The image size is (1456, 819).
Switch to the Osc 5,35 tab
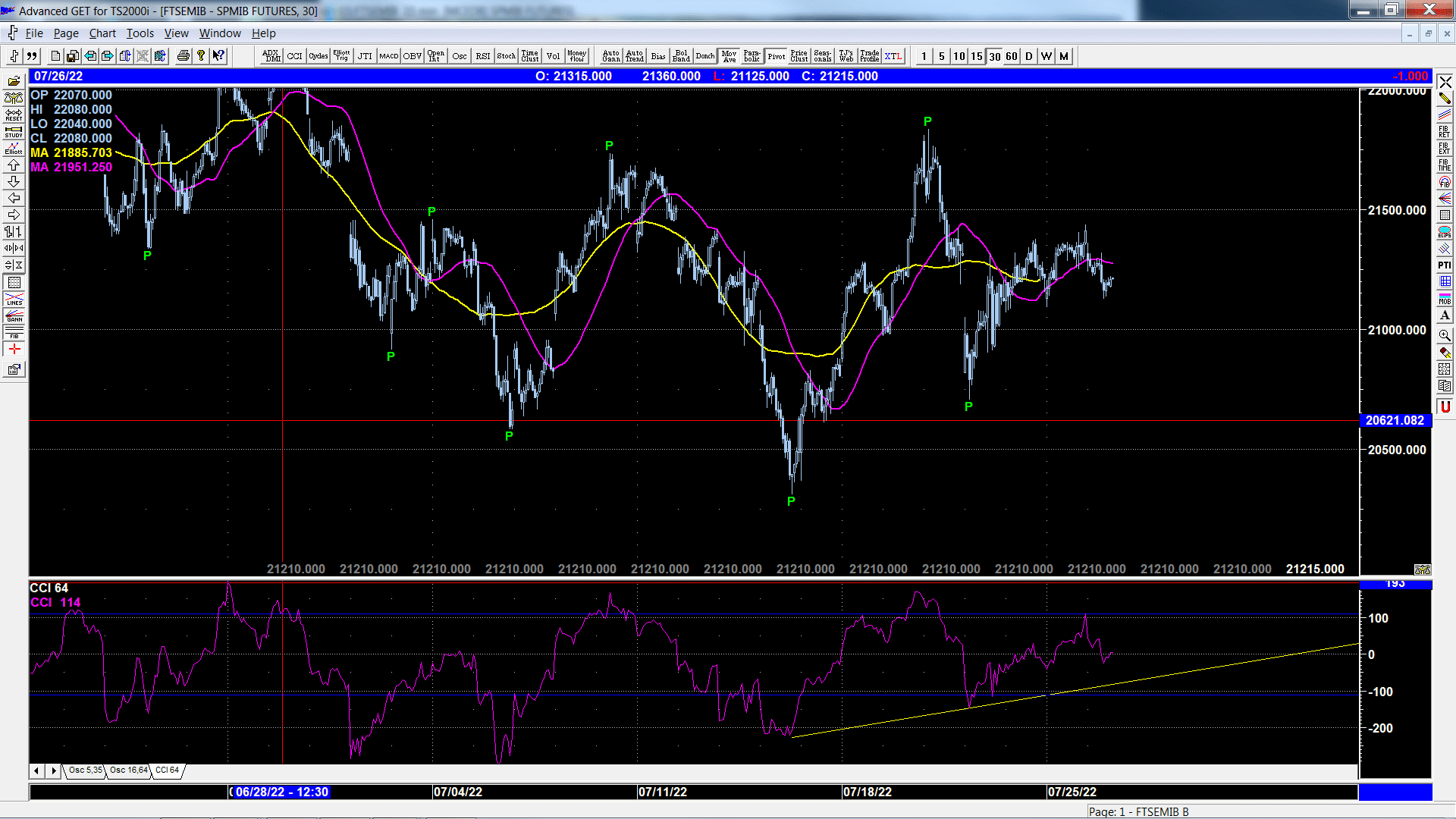click(x=85, y=770)
